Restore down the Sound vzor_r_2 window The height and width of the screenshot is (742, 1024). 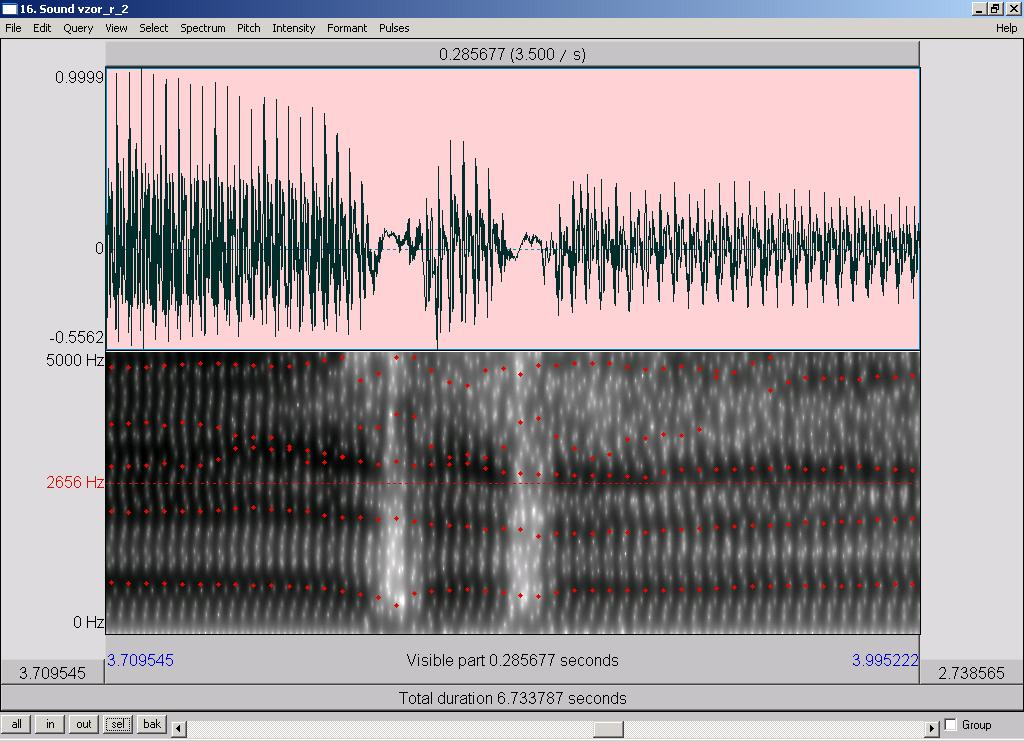tap(995, 8)
